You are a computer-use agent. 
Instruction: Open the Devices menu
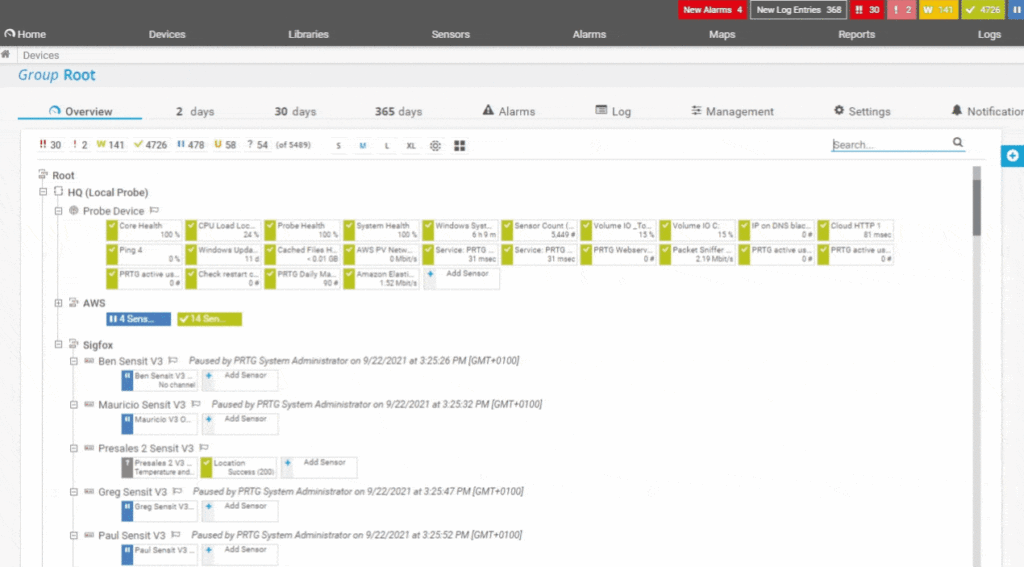(x=167, y=34)
